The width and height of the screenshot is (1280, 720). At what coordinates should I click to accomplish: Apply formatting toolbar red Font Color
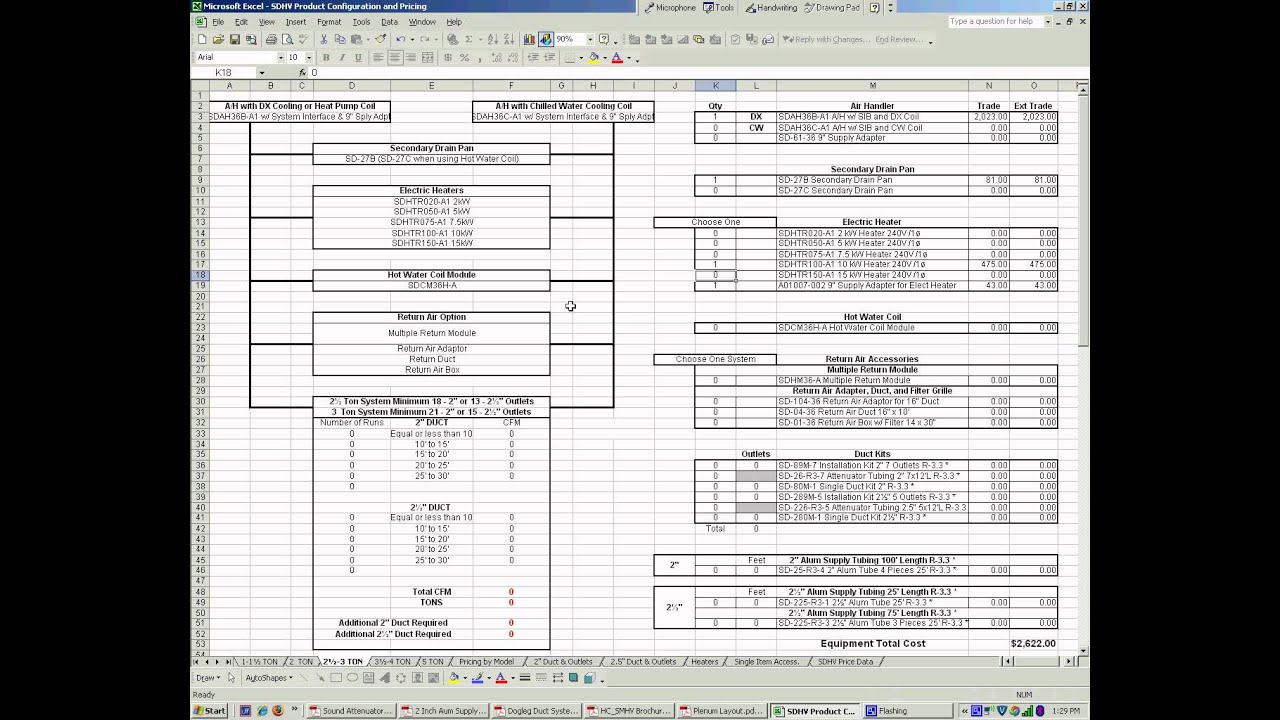(616, 57)
